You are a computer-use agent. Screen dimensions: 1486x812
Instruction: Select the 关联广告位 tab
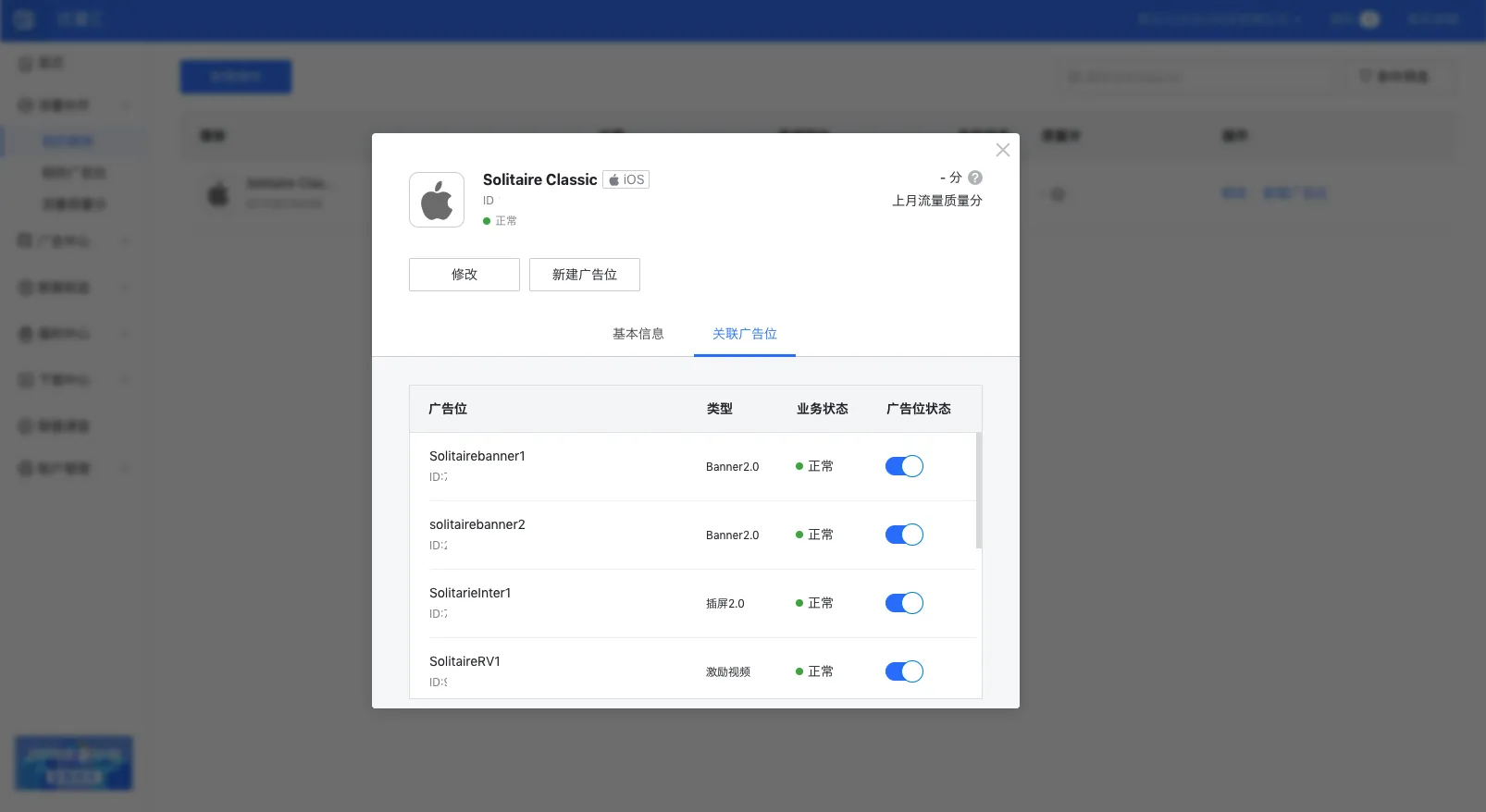coord(744,334)
